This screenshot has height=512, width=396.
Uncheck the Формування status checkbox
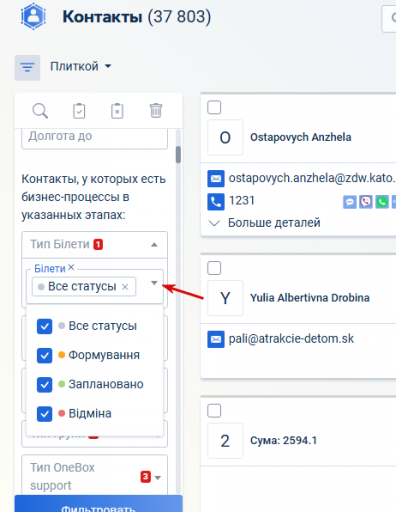(44, 355)
